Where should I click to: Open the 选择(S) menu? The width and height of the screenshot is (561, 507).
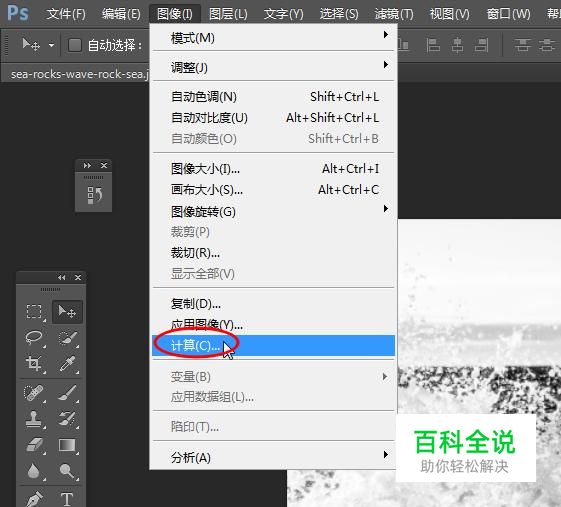[339, 14]
